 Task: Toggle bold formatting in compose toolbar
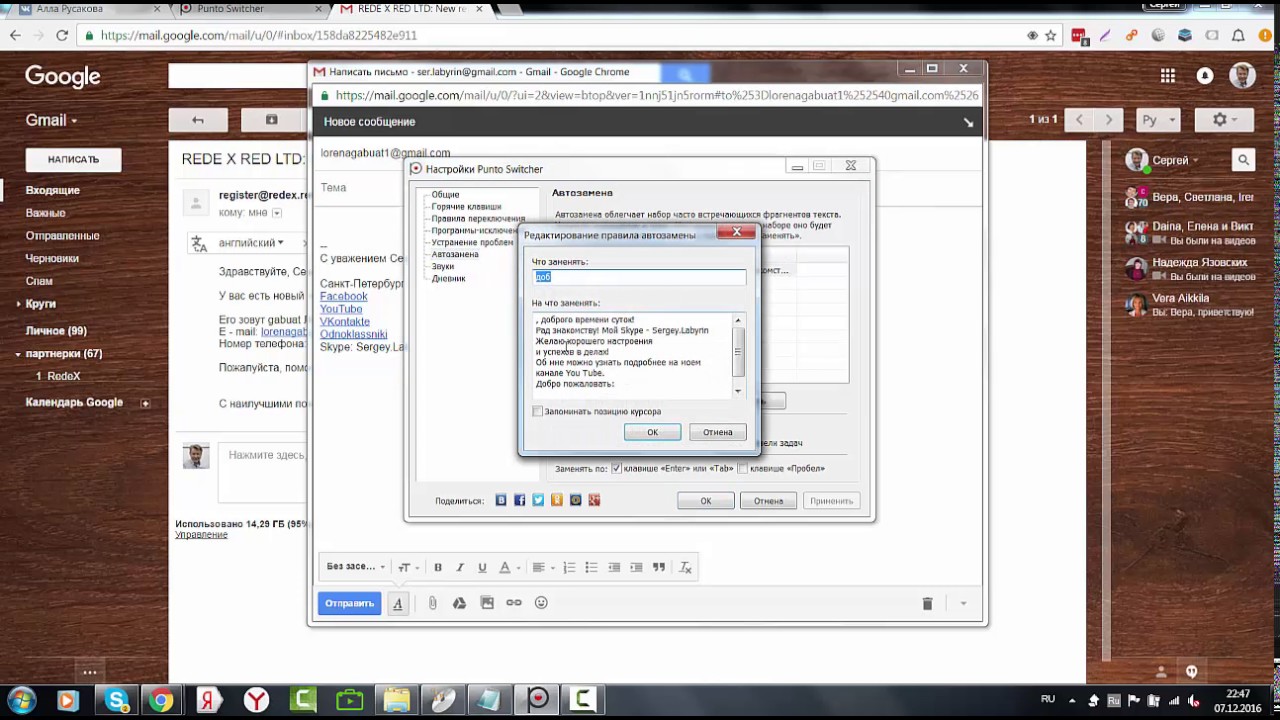(438, 567)
